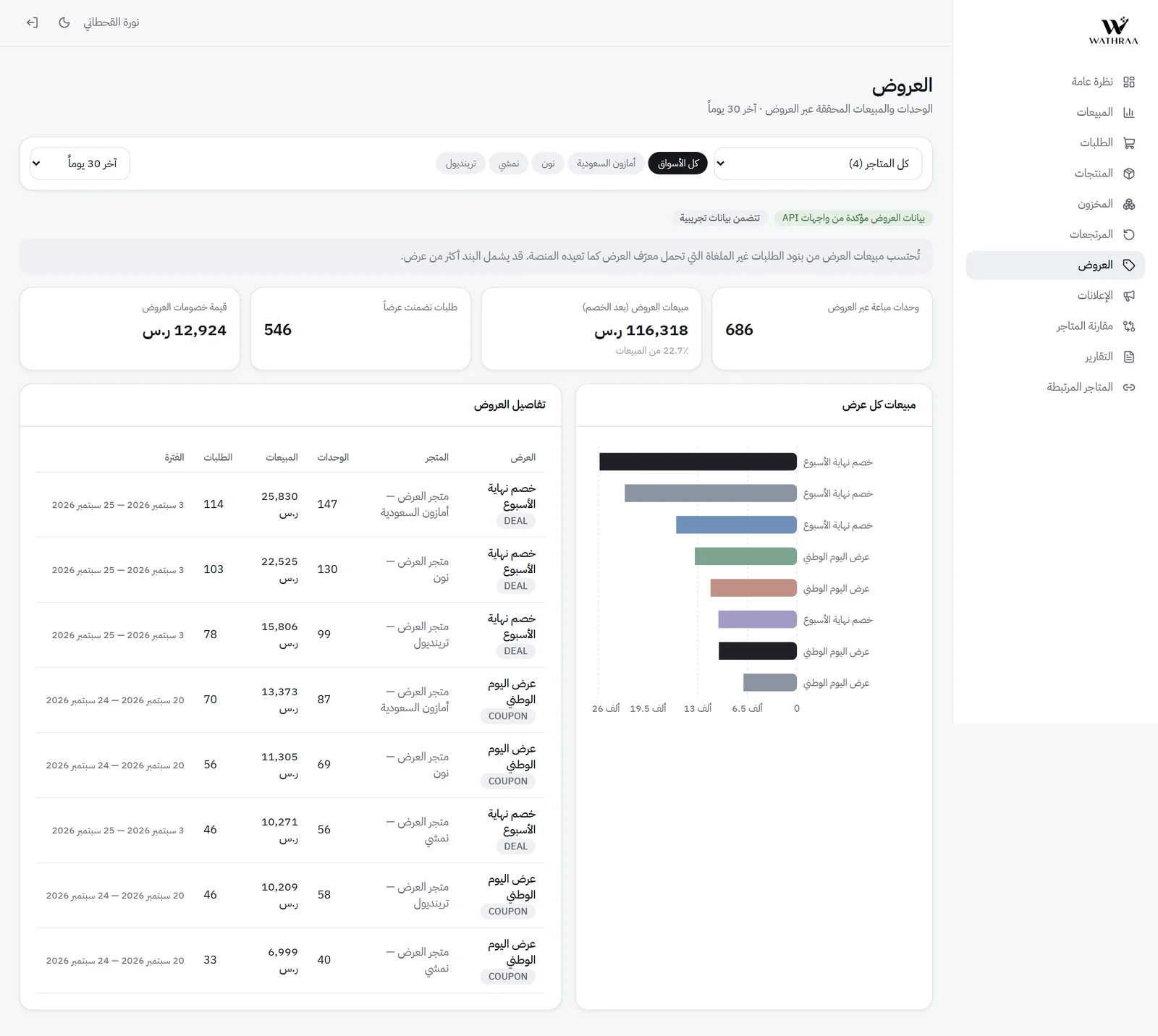The image size is (1158, 1036).
Task: Toggle dark mode moon icon
Action: 64,22
